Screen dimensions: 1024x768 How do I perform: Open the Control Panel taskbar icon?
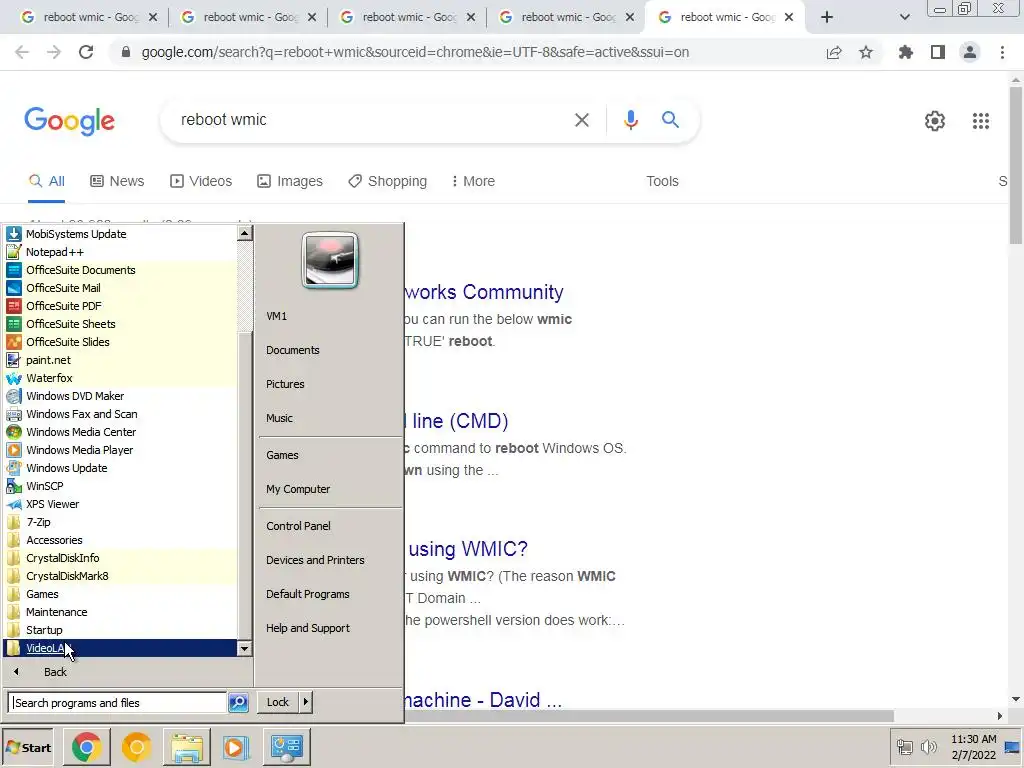(286, 747)
